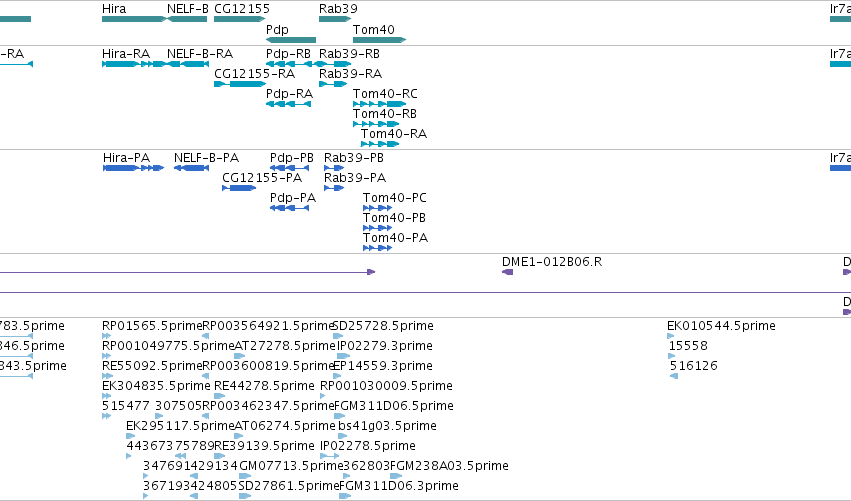The image size is (851, 501).
Task: Select the NELF-B-RA transcript
Action: [187, 64]
